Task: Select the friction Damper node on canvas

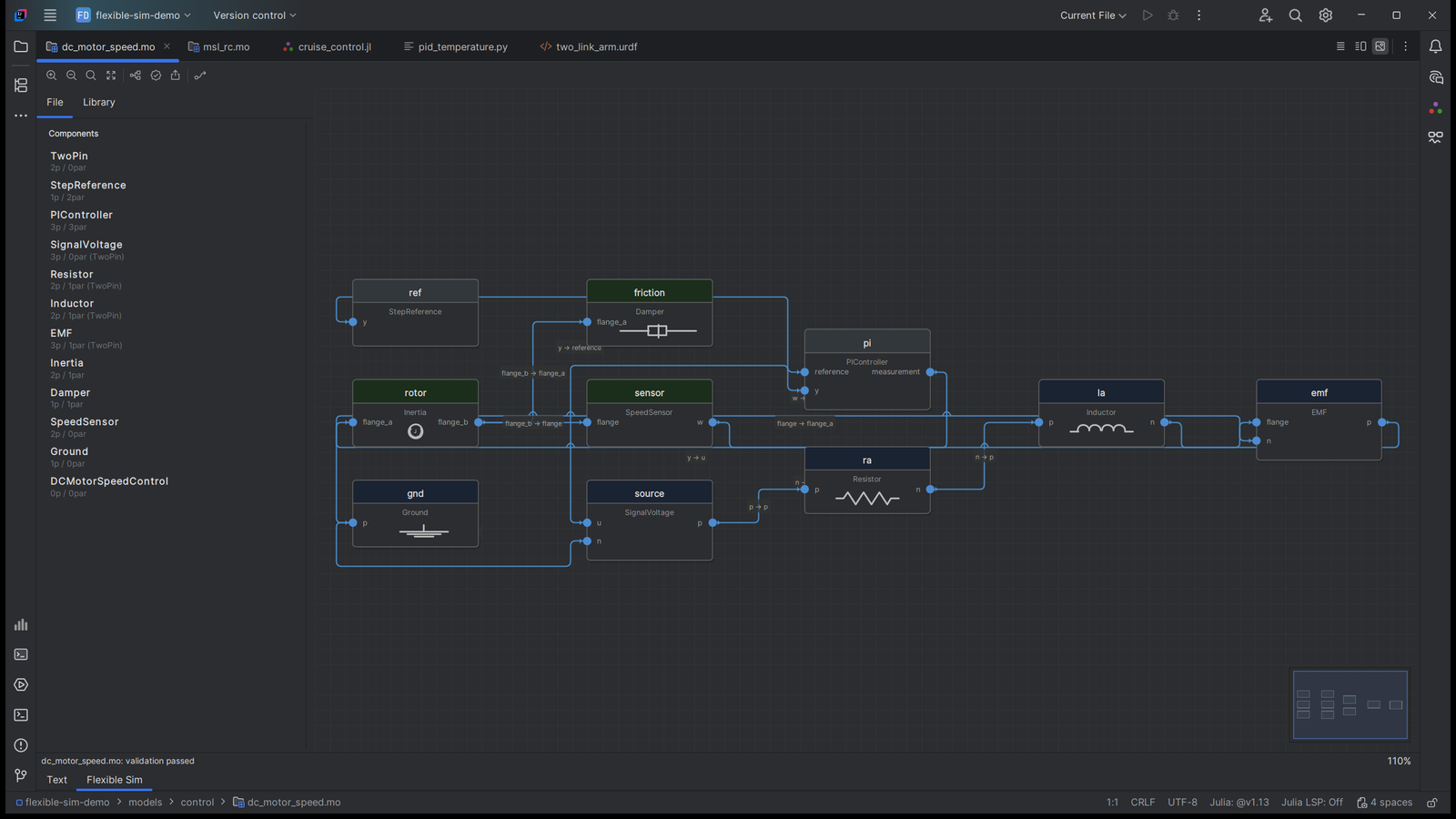Action: (650, 313)
